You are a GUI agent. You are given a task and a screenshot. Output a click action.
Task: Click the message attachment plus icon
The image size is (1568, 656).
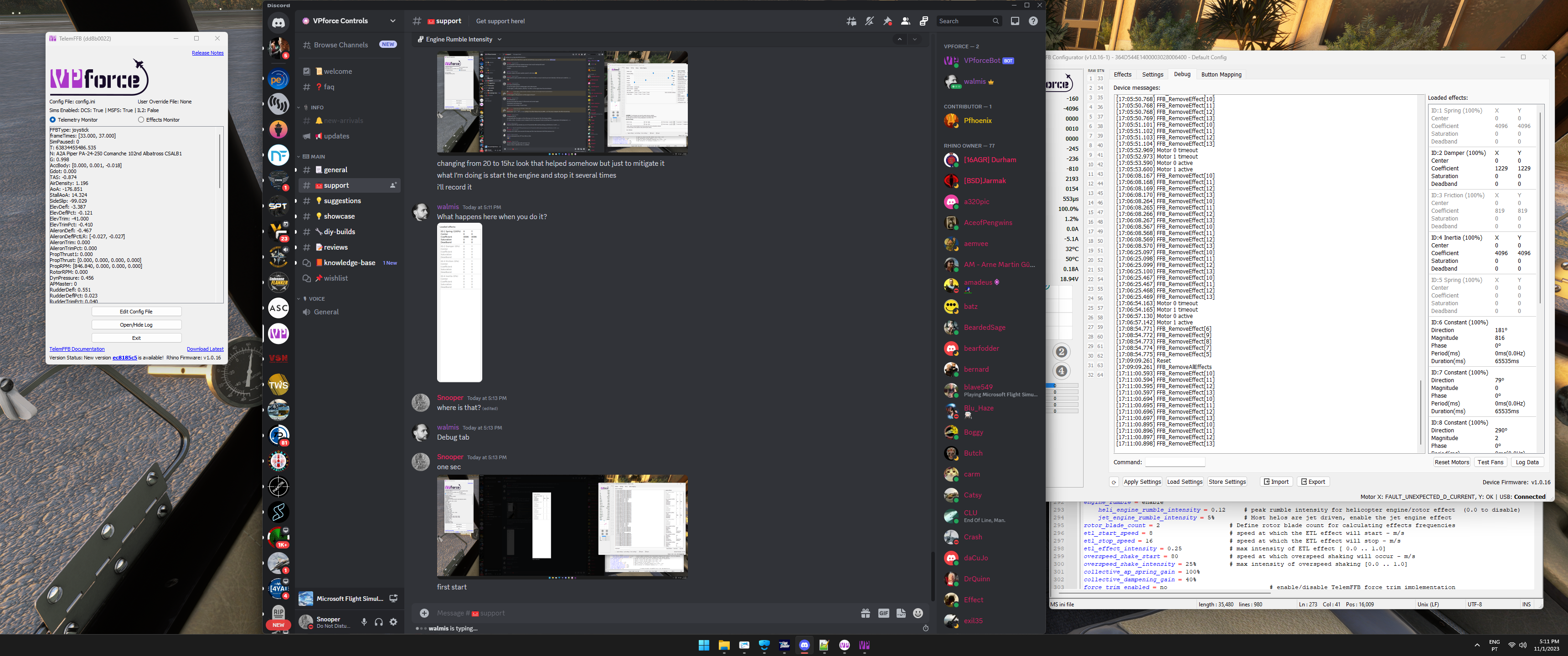click(x=424, y=613)
